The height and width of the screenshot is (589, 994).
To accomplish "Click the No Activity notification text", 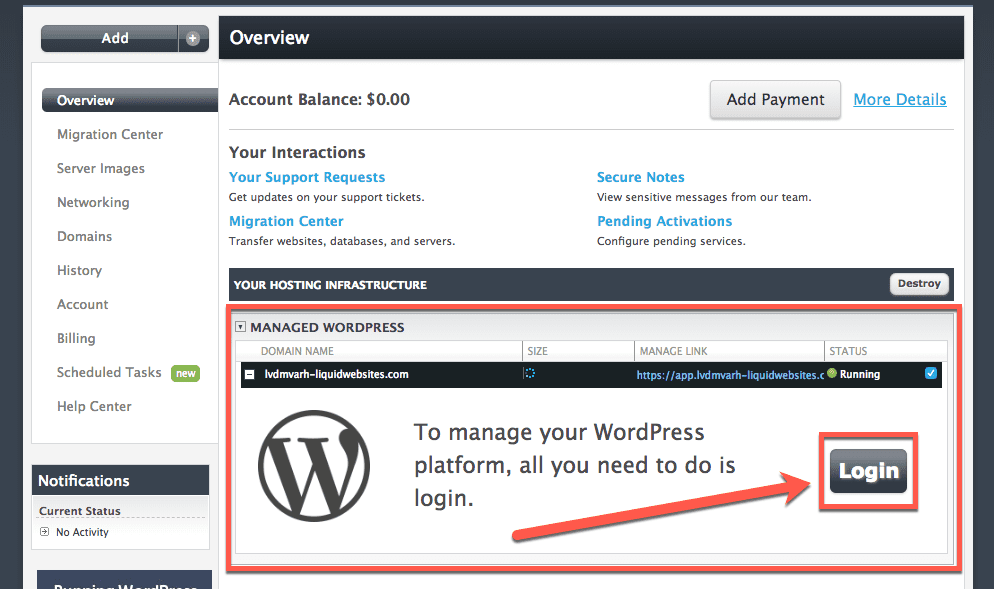I will pos(82,532).
